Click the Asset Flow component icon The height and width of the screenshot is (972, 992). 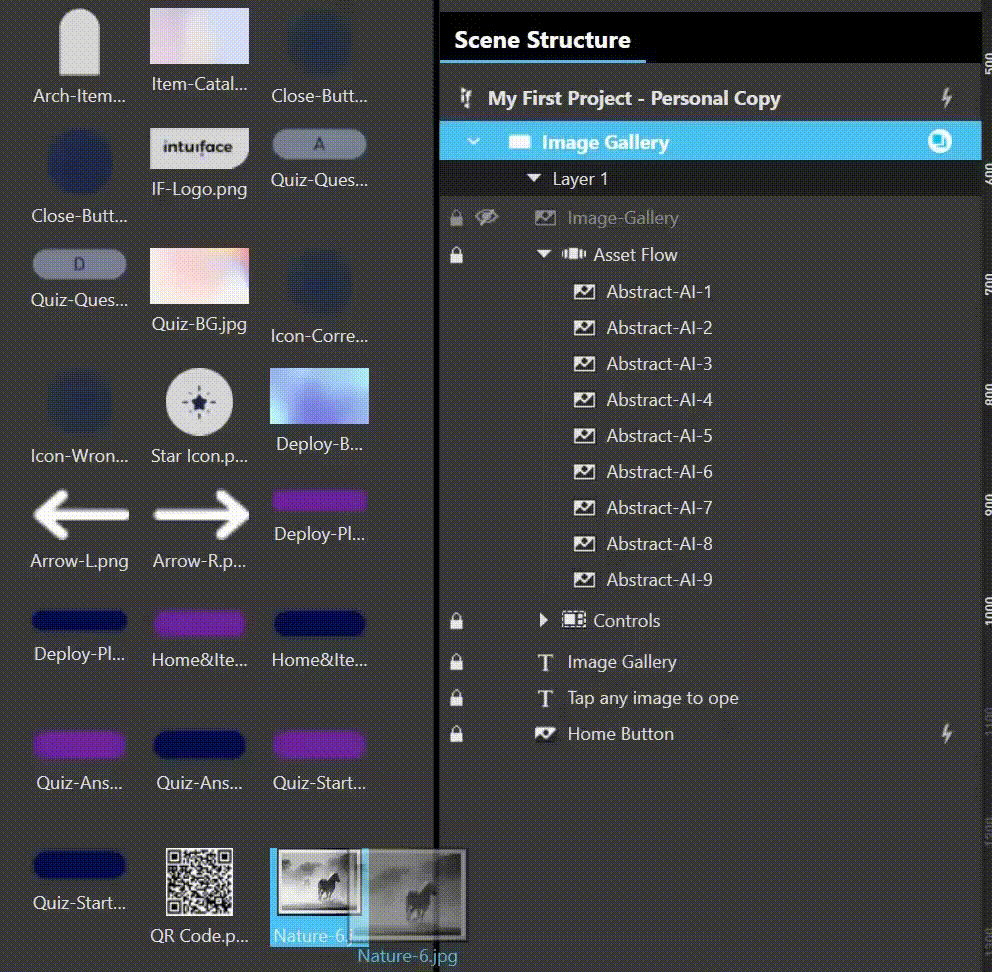point(573,255)
